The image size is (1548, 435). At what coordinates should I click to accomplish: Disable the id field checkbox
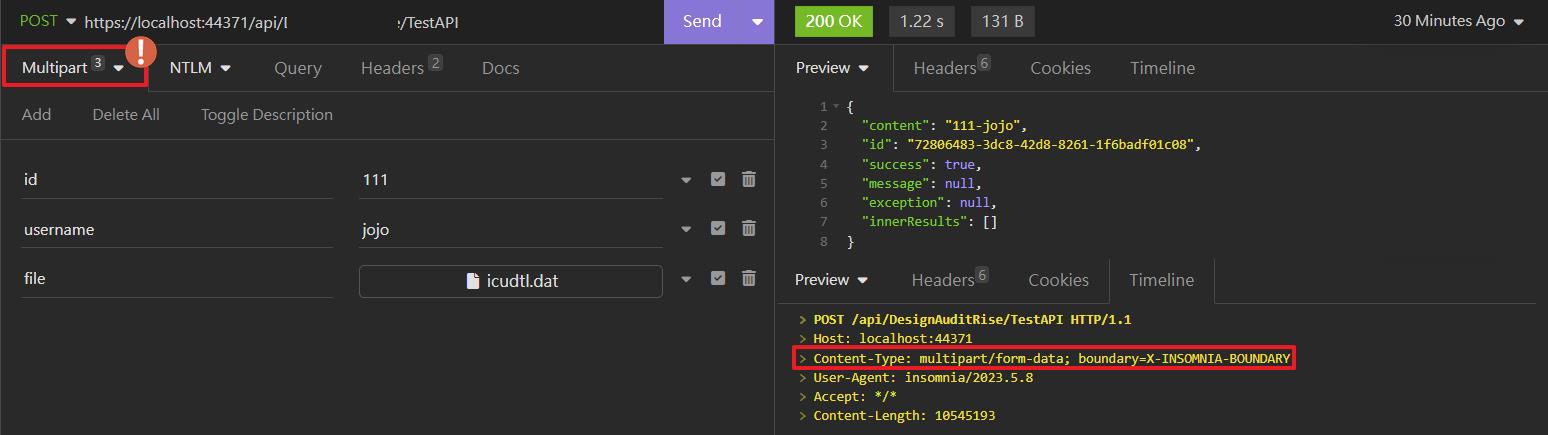click(x=717, y=179)
